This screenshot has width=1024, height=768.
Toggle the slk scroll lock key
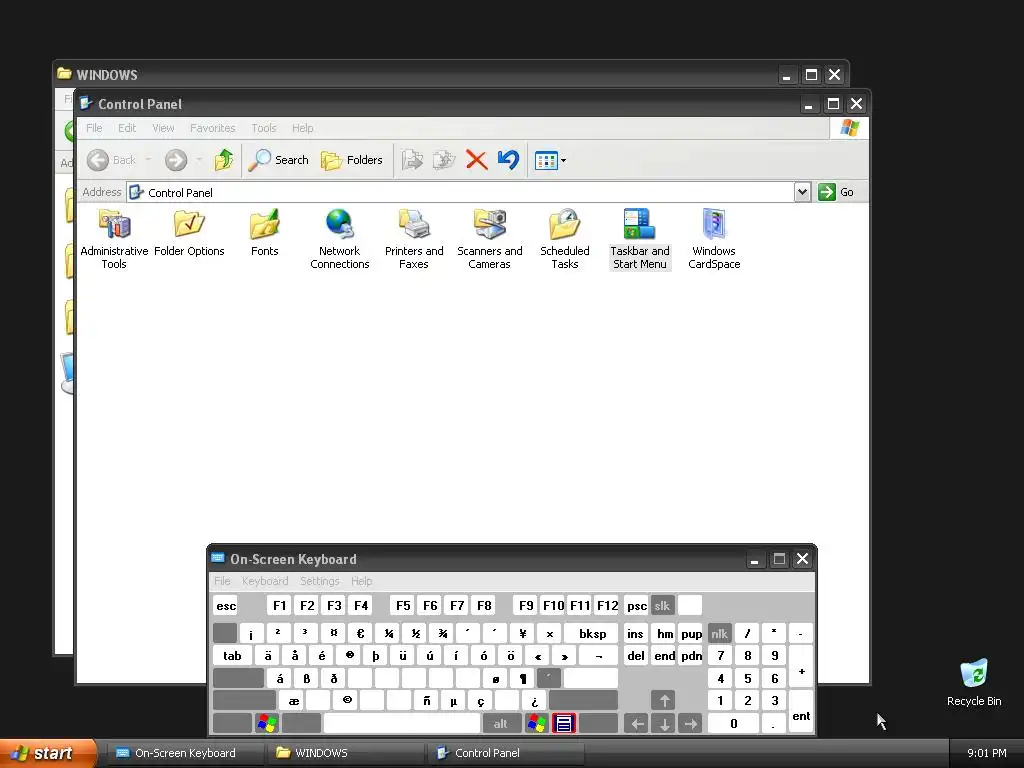tap(662, 605)
